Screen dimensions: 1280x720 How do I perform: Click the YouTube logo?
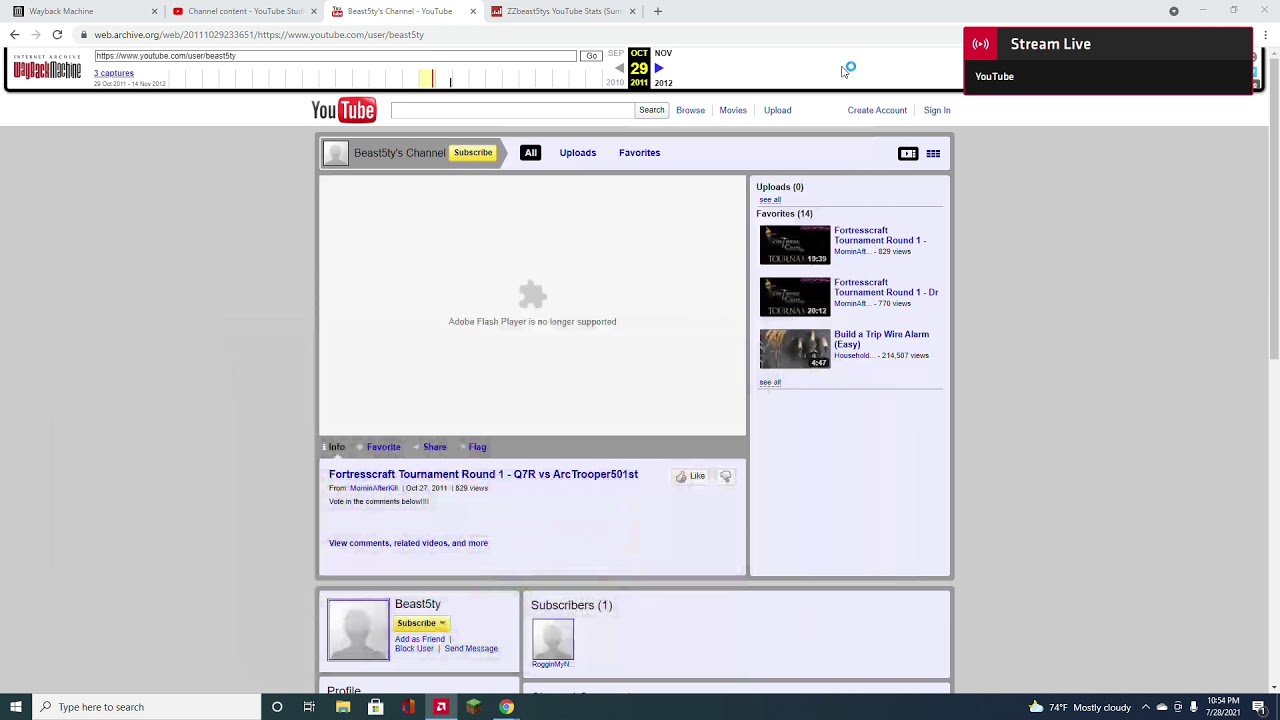(344, 110)
